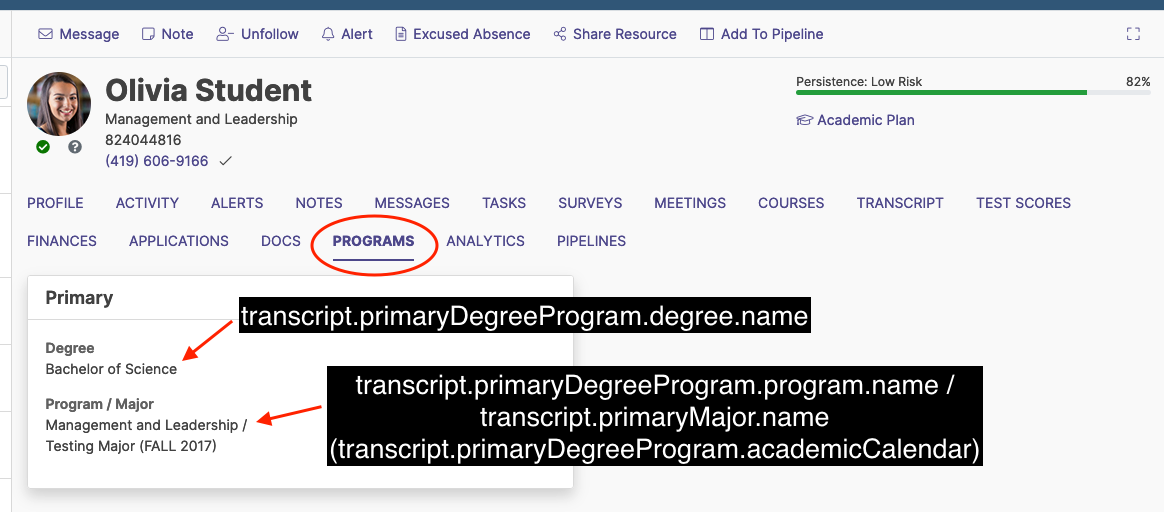Switch to the DOCS tab
The width and height of the screenshot is (1164, 512).
click(x=281, y=240)
